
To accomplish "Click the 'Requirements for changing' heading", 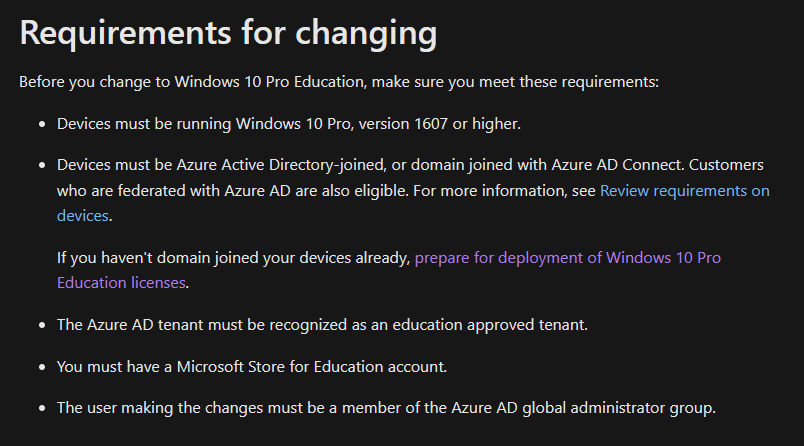I will (x=228, y=32).
